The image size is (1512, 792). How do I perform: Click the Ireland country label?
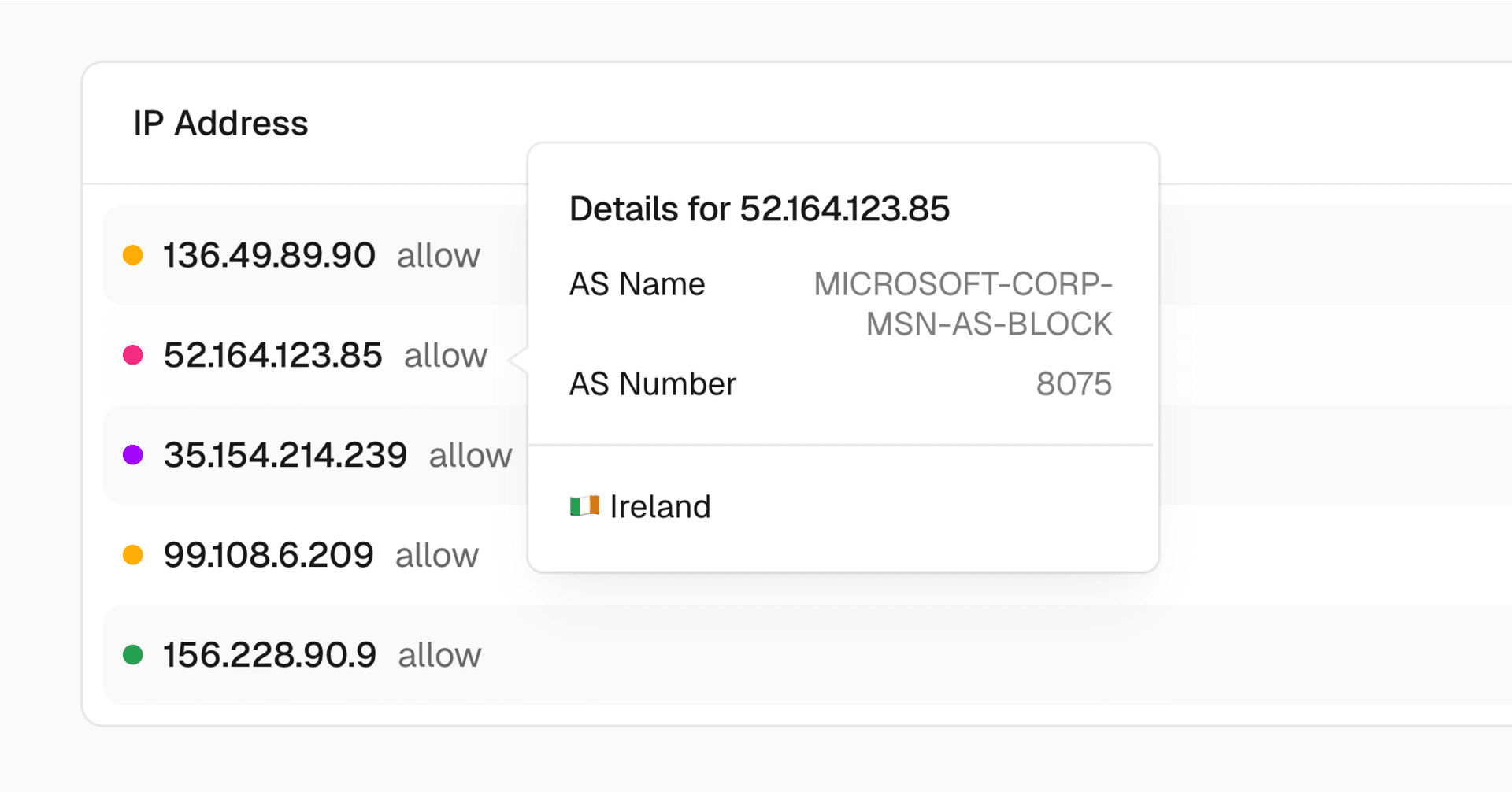660,507
